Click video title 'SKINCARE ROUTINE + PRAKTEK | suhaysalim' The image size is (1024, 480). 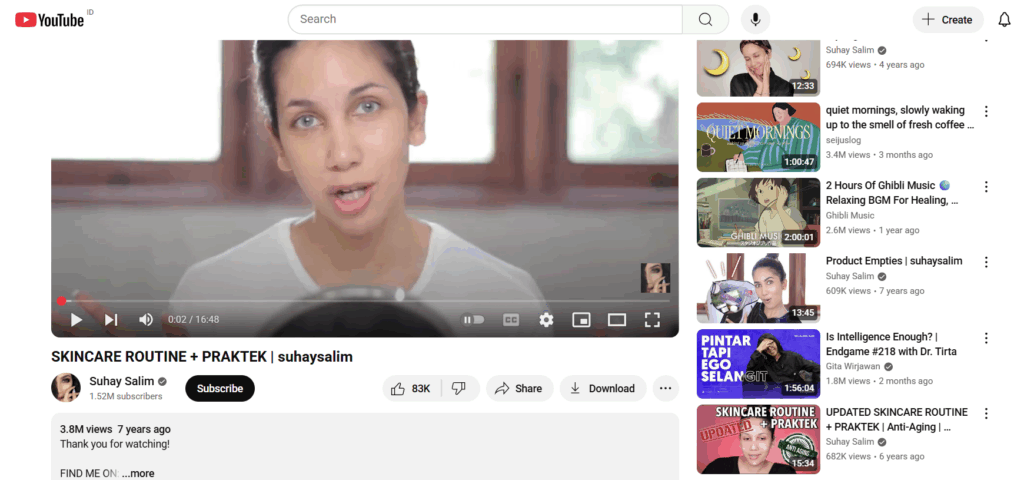(x=202, y=357)
